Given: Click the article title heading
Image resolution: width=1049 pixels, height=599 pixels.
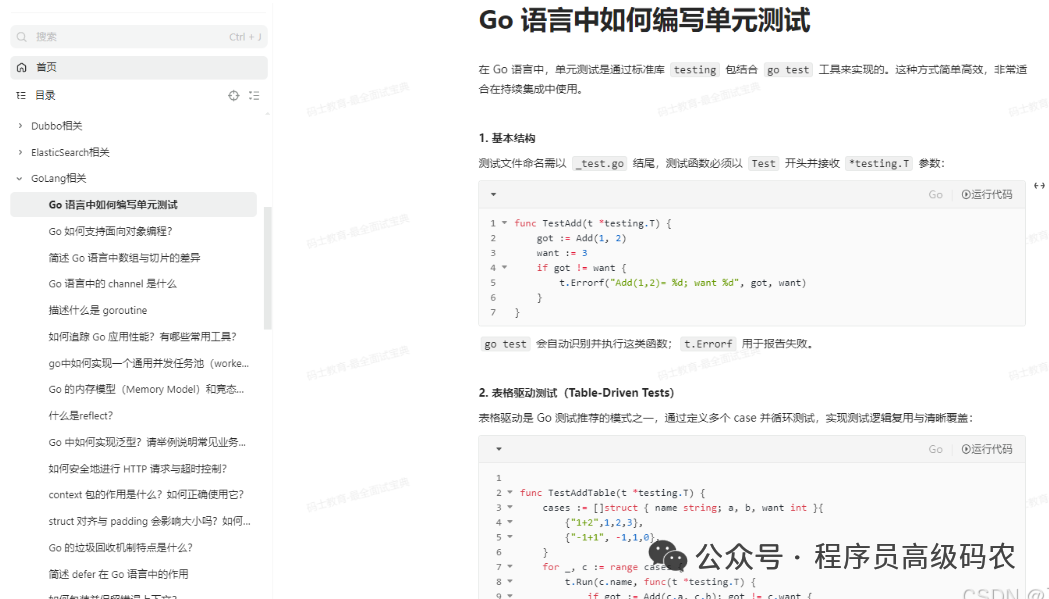Looking at the screenshot, I should pos(644,20).
